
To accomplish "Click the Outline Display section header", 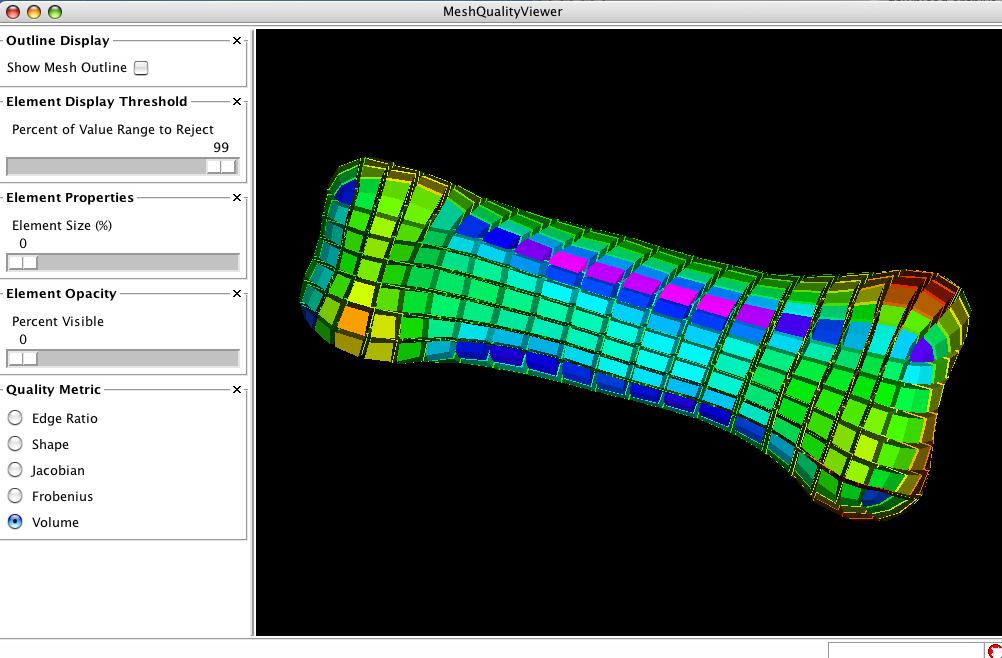I will coord(58,41).
